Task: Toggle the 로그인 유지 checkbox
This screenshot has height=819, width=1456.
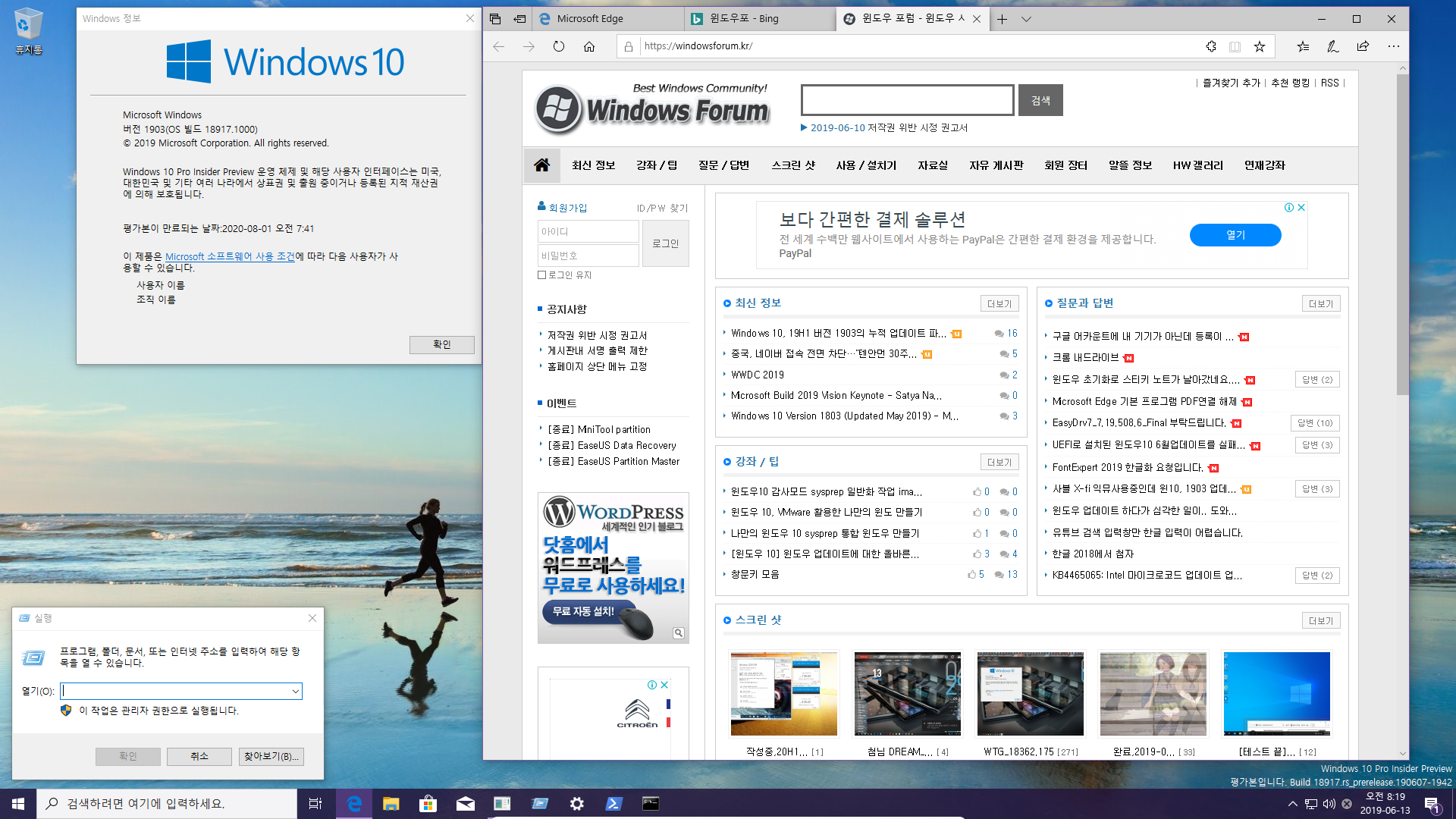Action: pos(541,275)
